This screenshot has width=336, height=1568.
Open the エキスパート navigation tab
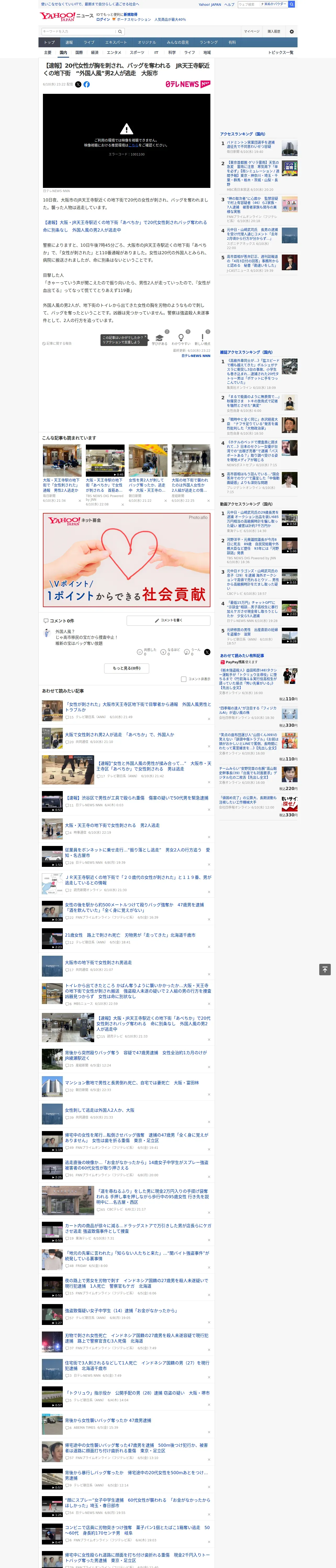pyautogui.click(x=116, y=43)
